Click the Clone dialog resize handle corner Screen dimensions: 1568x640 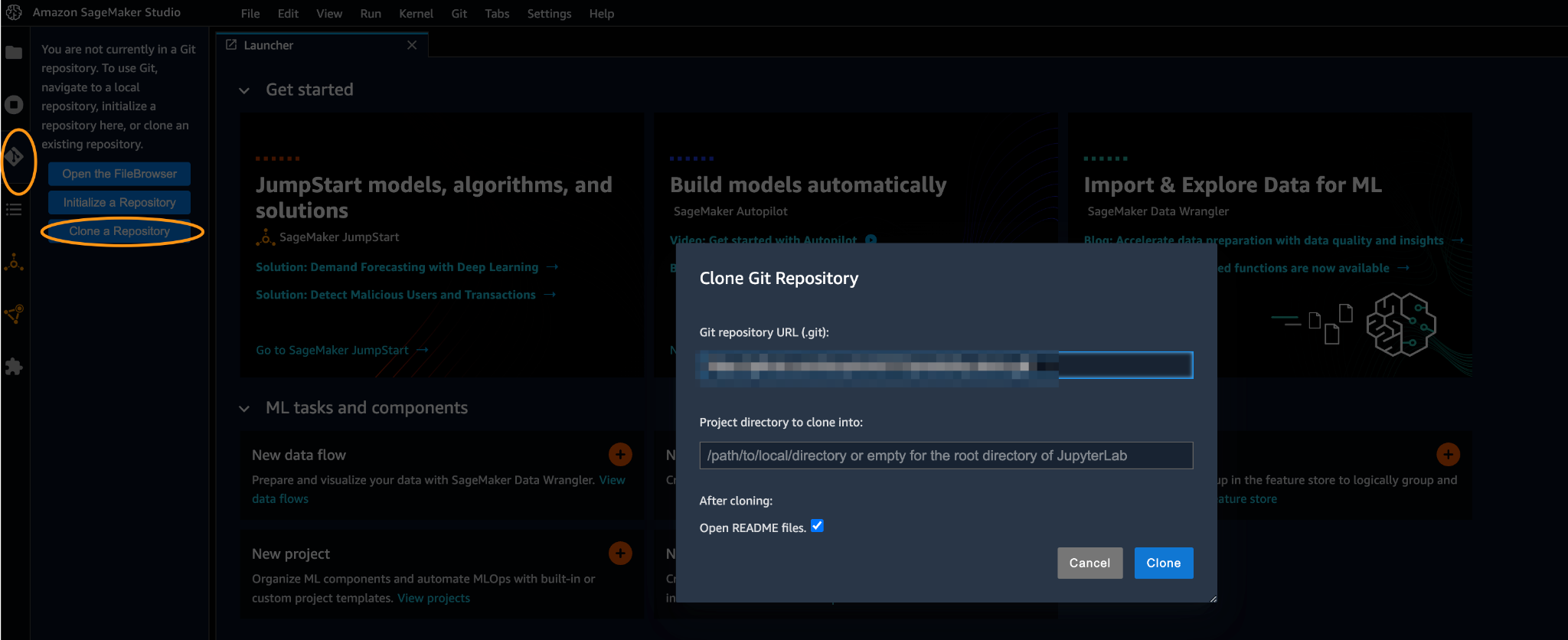[x=1213, y=599]
